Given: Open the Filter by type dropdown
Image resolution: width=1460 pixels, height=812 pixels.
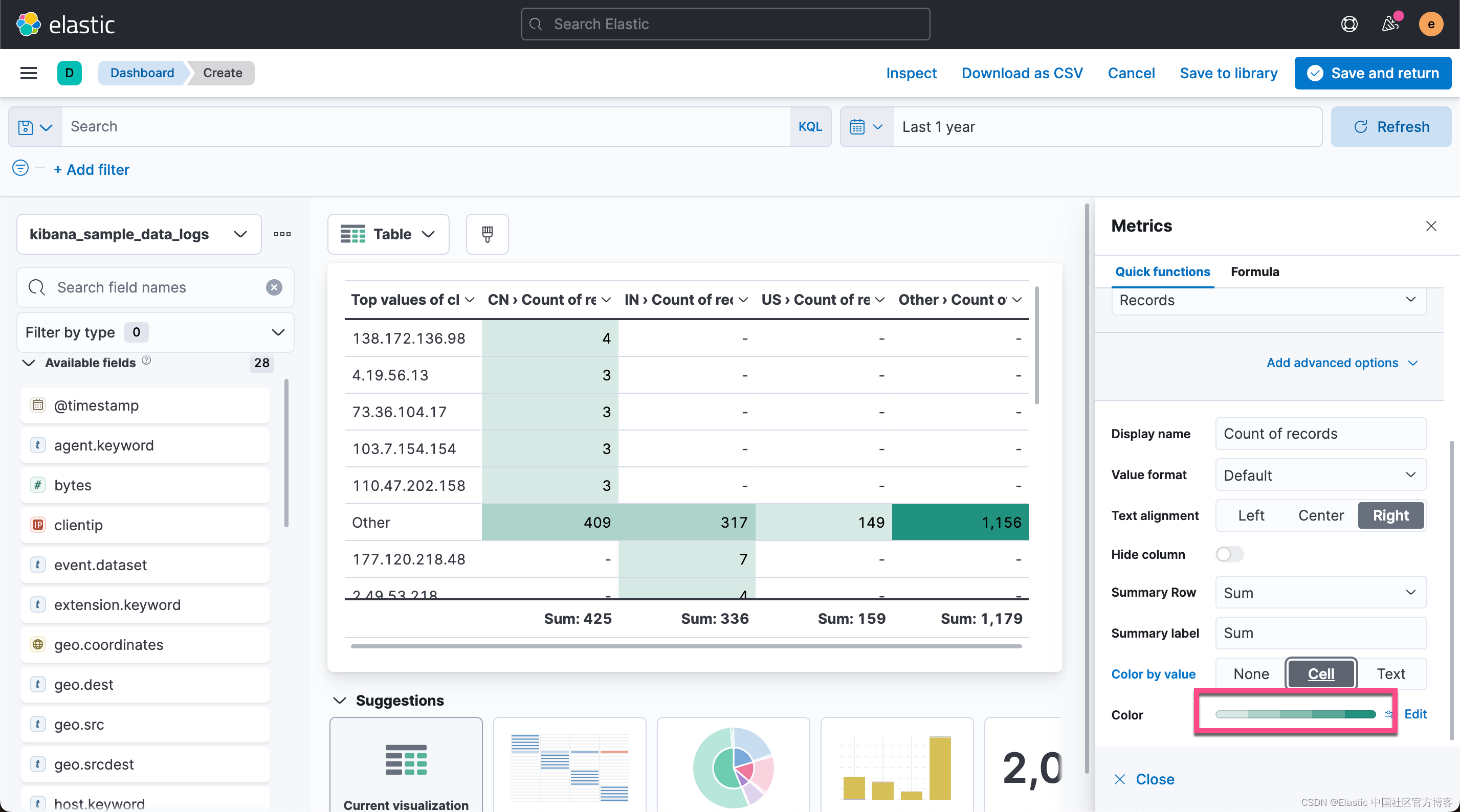Looking at the screenshot, I should tap(156, 332).
